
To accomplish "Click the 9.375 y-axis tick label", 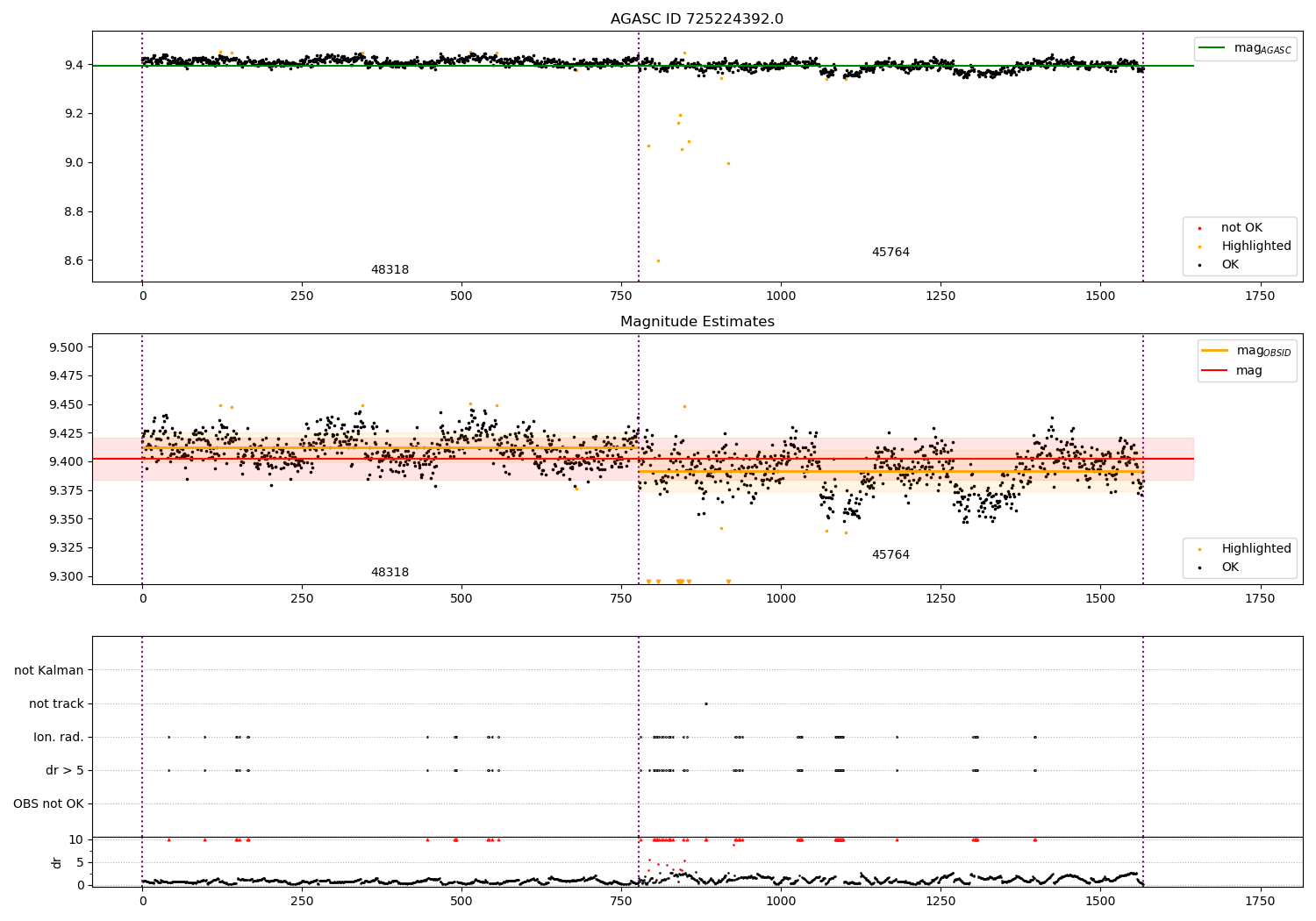I will (x=67, y=490).
